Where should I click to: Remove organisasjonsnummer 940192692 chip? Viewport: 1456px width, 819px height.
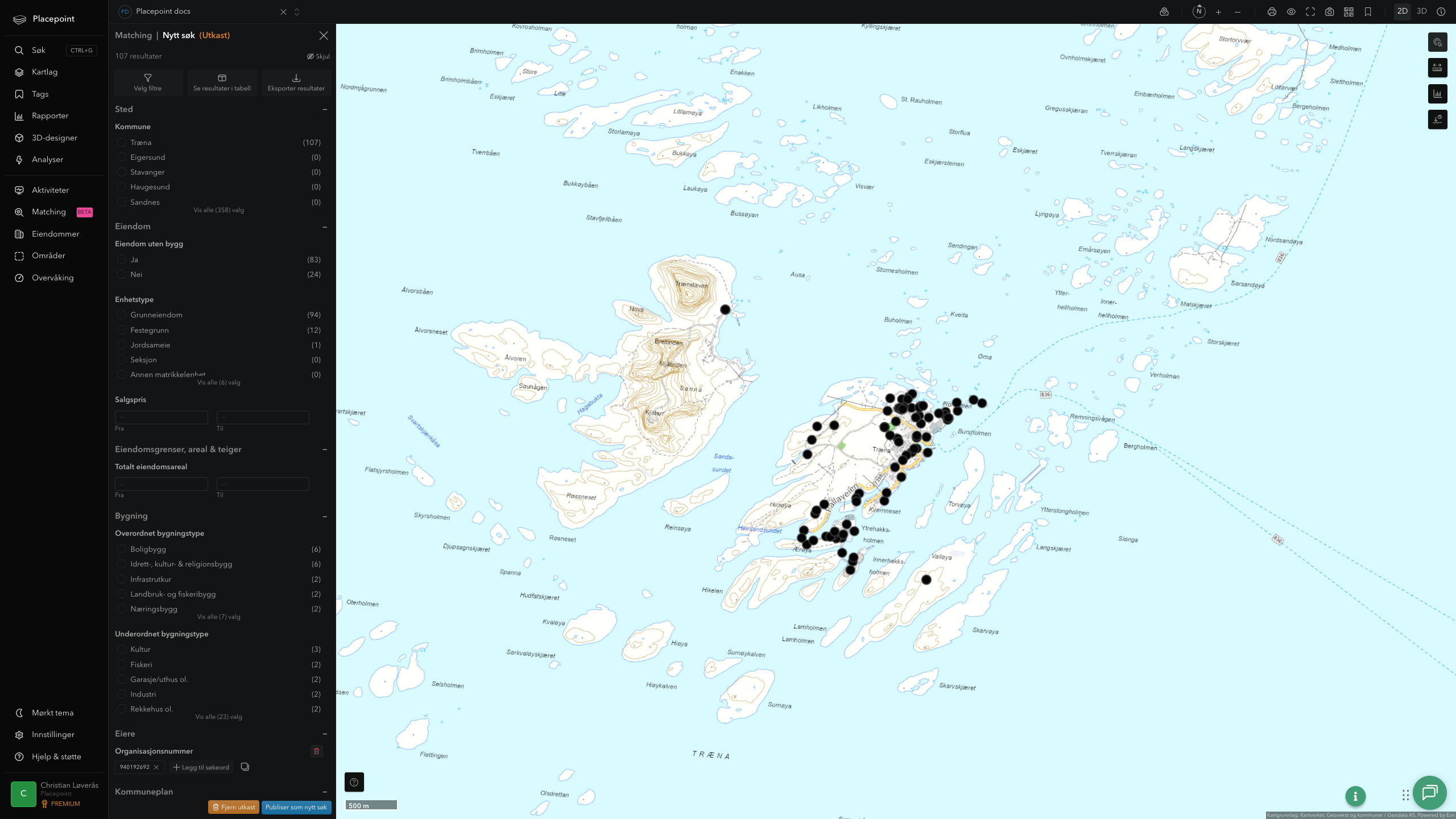pyautogui.click(x=156, y=767)
